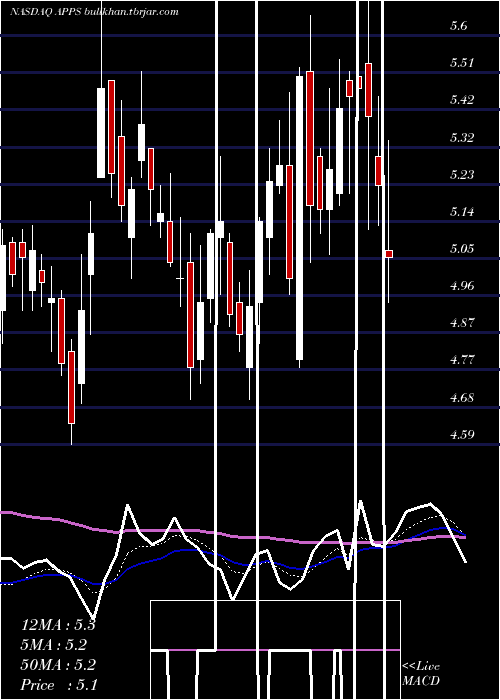Click the last small red candlestick near 5.05
The image size is (500, 700).
pyautogui.click(x=389, y=254)
